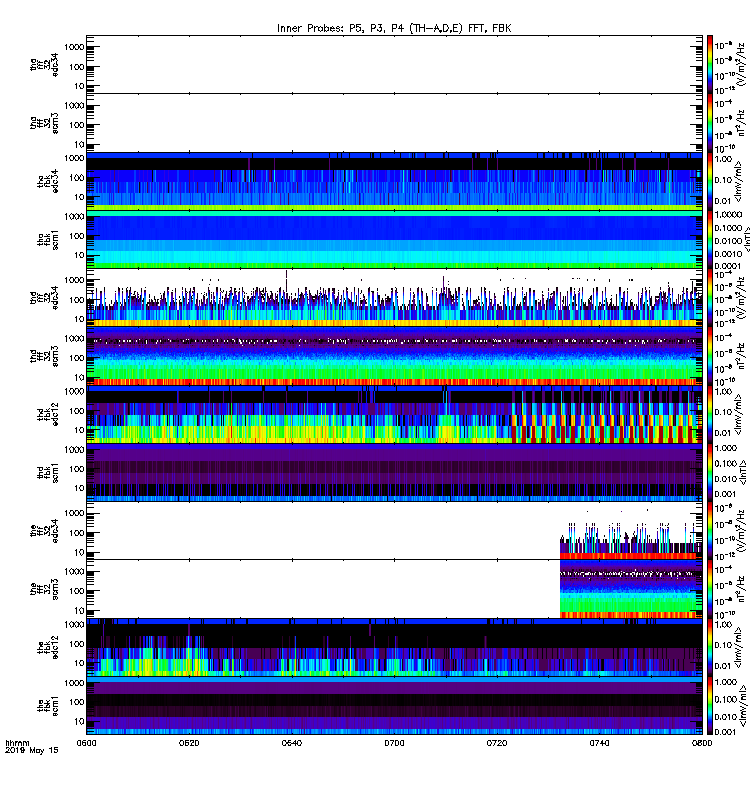Pick the color bar beside thd fbk edc12 panel
Screen dimensions: 750x800
(x=710, y=414)
